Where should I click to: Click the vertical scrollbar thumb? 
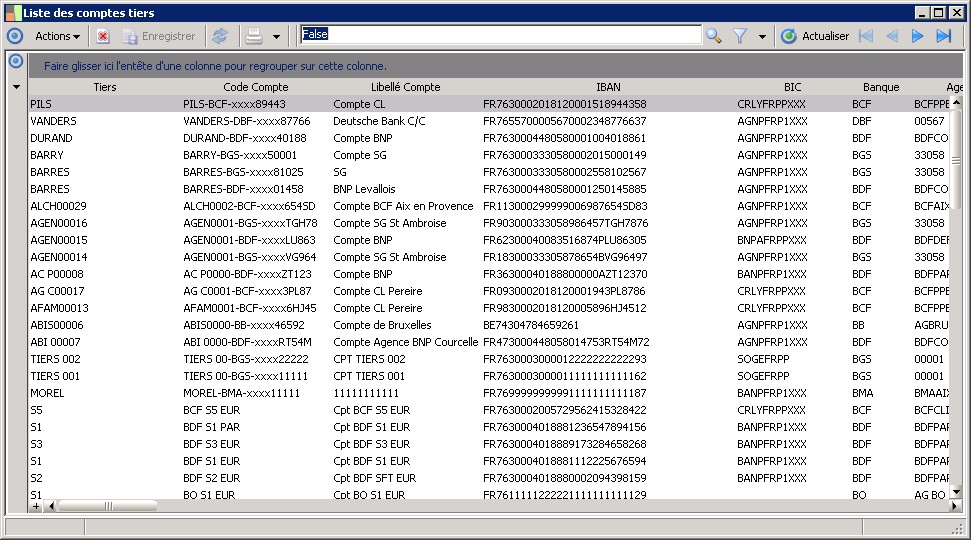tap(956, 159)
